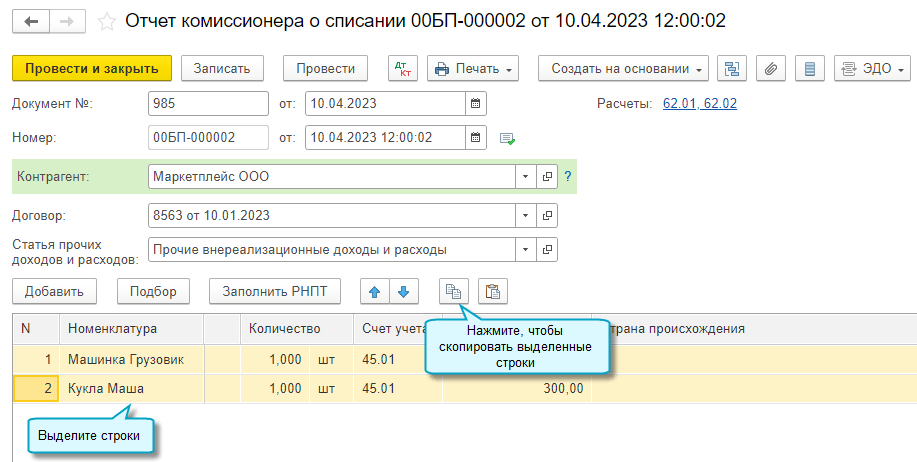Open Контрагент card with open-form icon
Image resolution: width=917 pixels, height=462 pixels.
(547, 177)
